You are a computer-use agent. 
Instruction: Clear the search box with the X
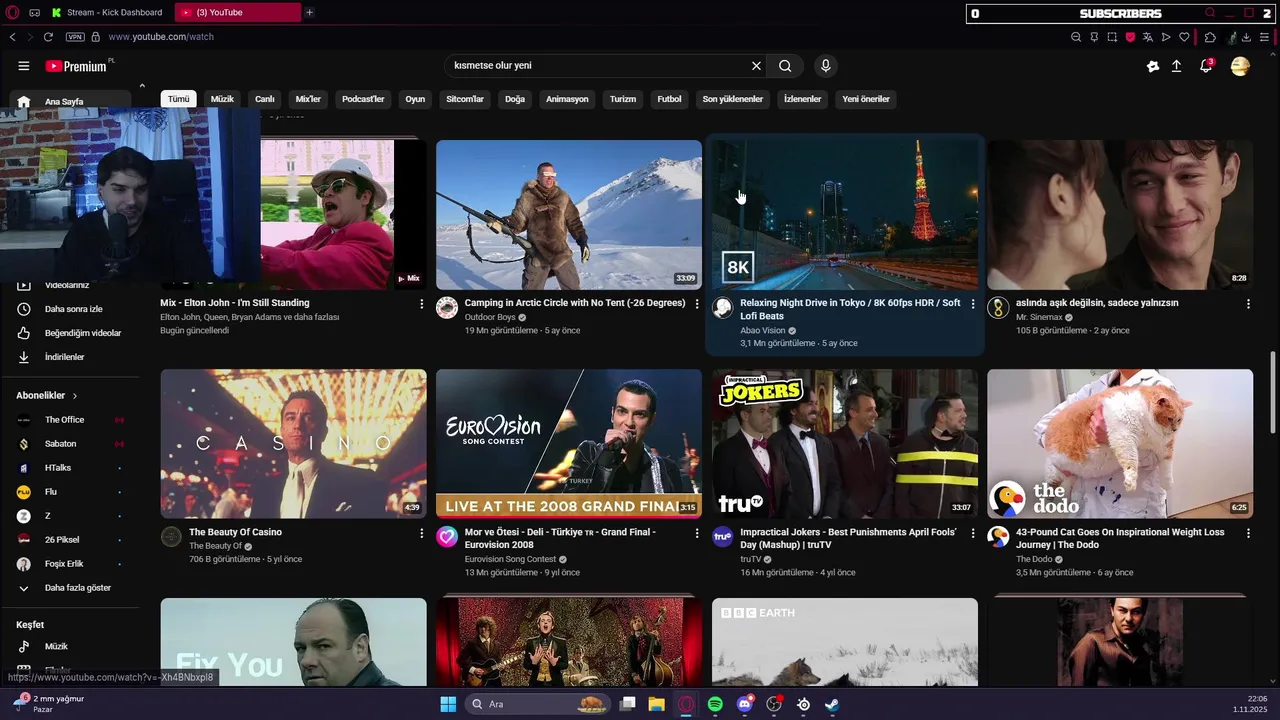click(x=756, y=66)
